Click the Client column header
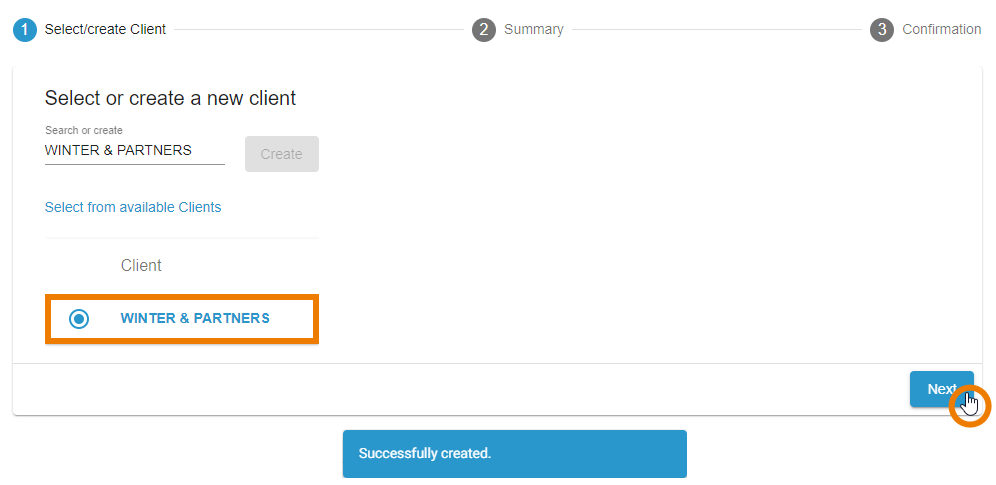The image size is (996, 485). click(141, 265)
